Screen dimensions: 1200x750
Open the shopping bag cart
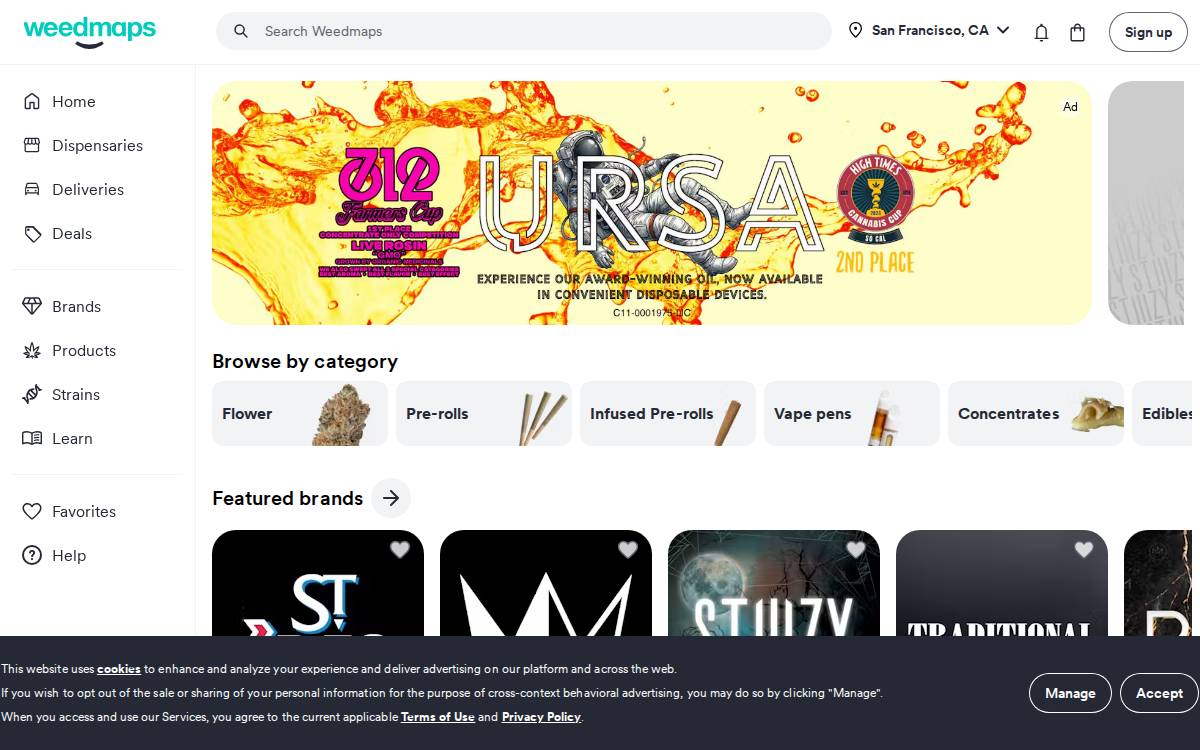tap(1077, 32)
